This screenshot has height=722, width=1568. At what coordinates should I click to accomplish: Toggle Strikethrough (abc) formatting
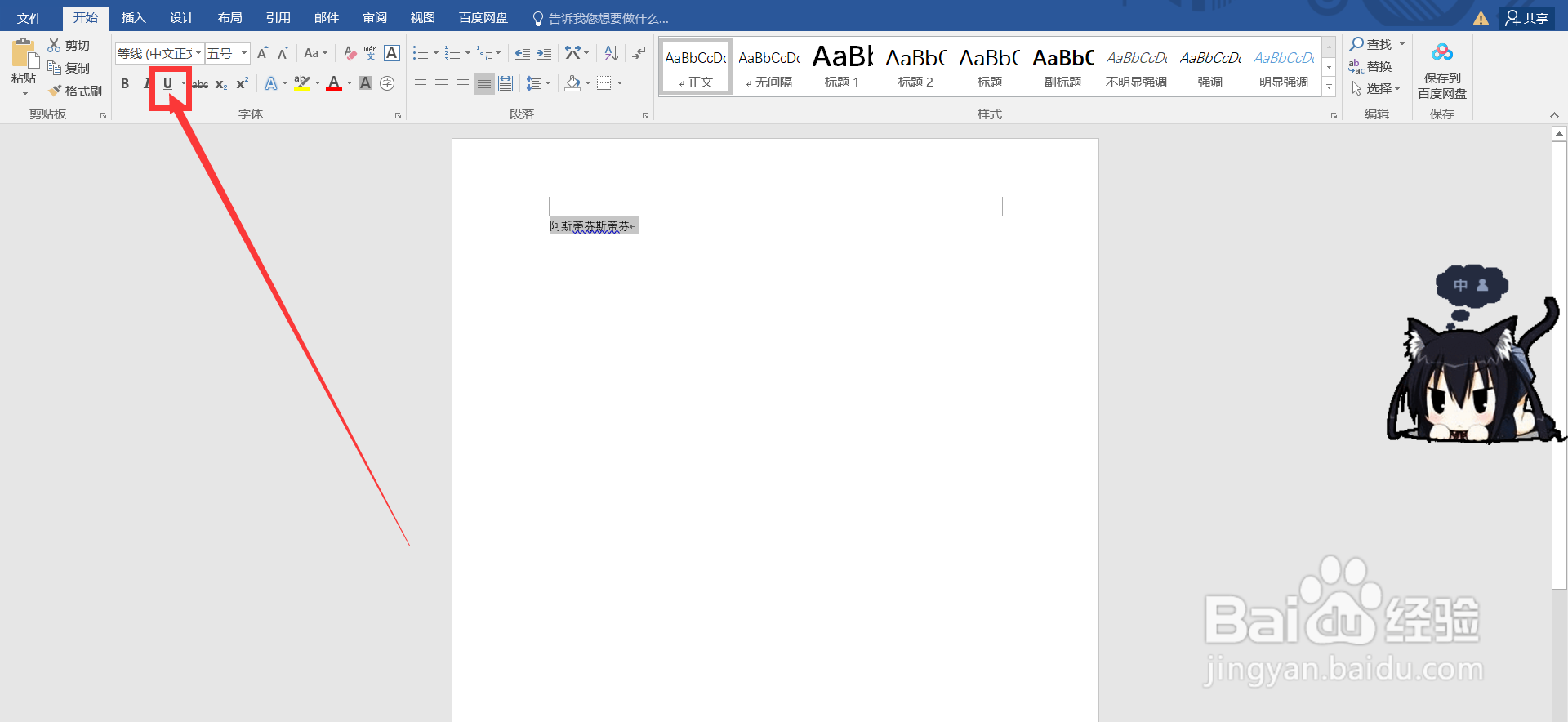point(200,83)
